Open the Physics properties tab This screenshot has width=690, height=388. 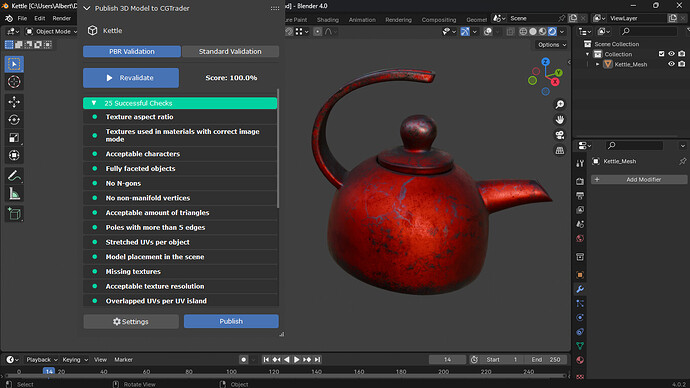point(580,318)
